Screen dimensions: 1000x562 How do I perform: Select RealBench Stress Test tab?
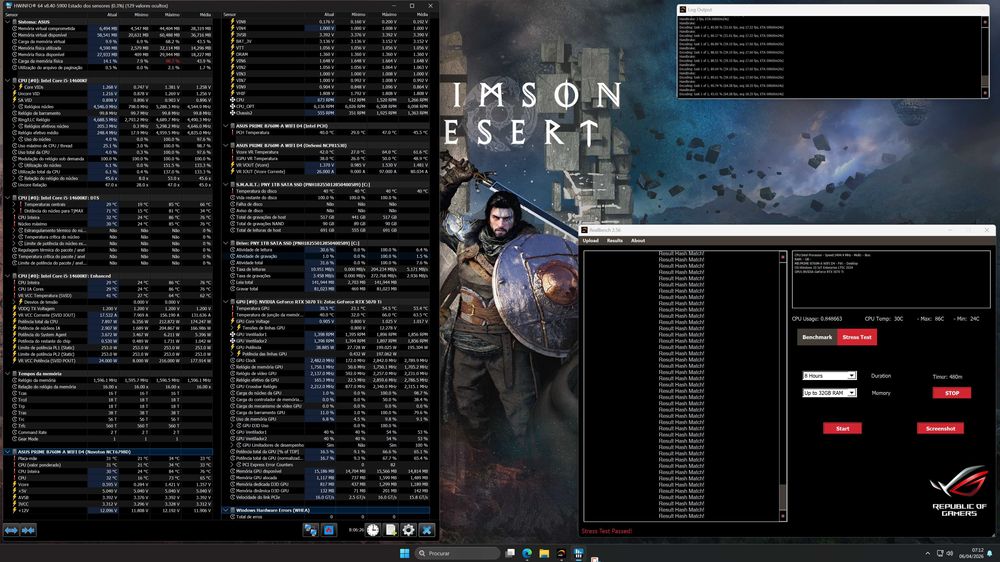click(x=857, y=337)
